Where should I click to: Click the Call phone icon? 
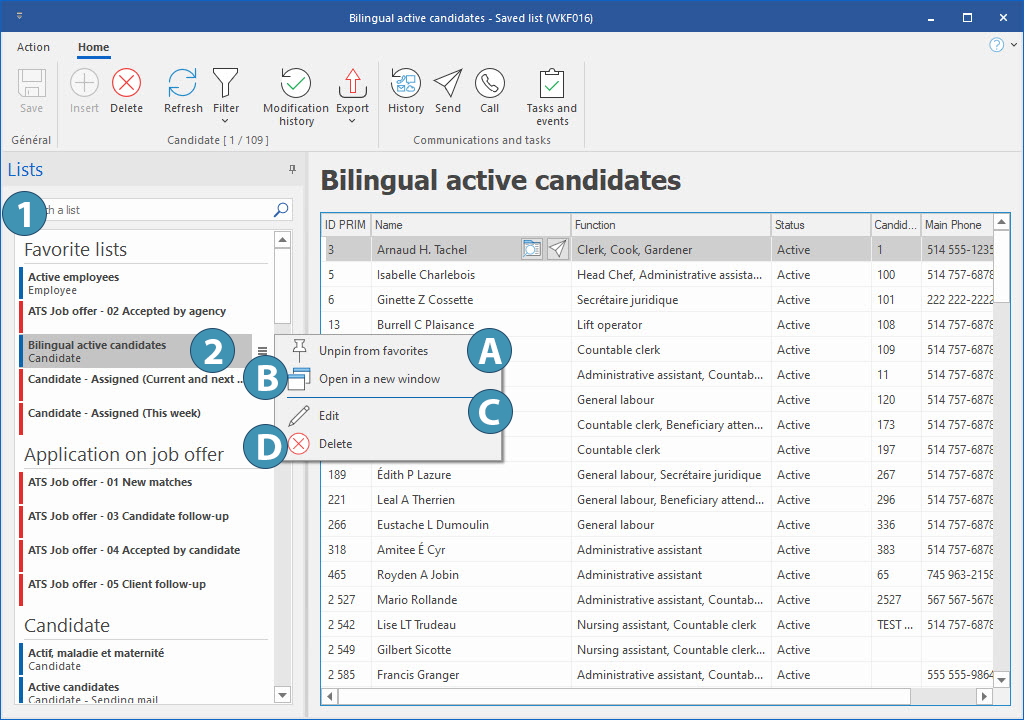click(489, 84)
